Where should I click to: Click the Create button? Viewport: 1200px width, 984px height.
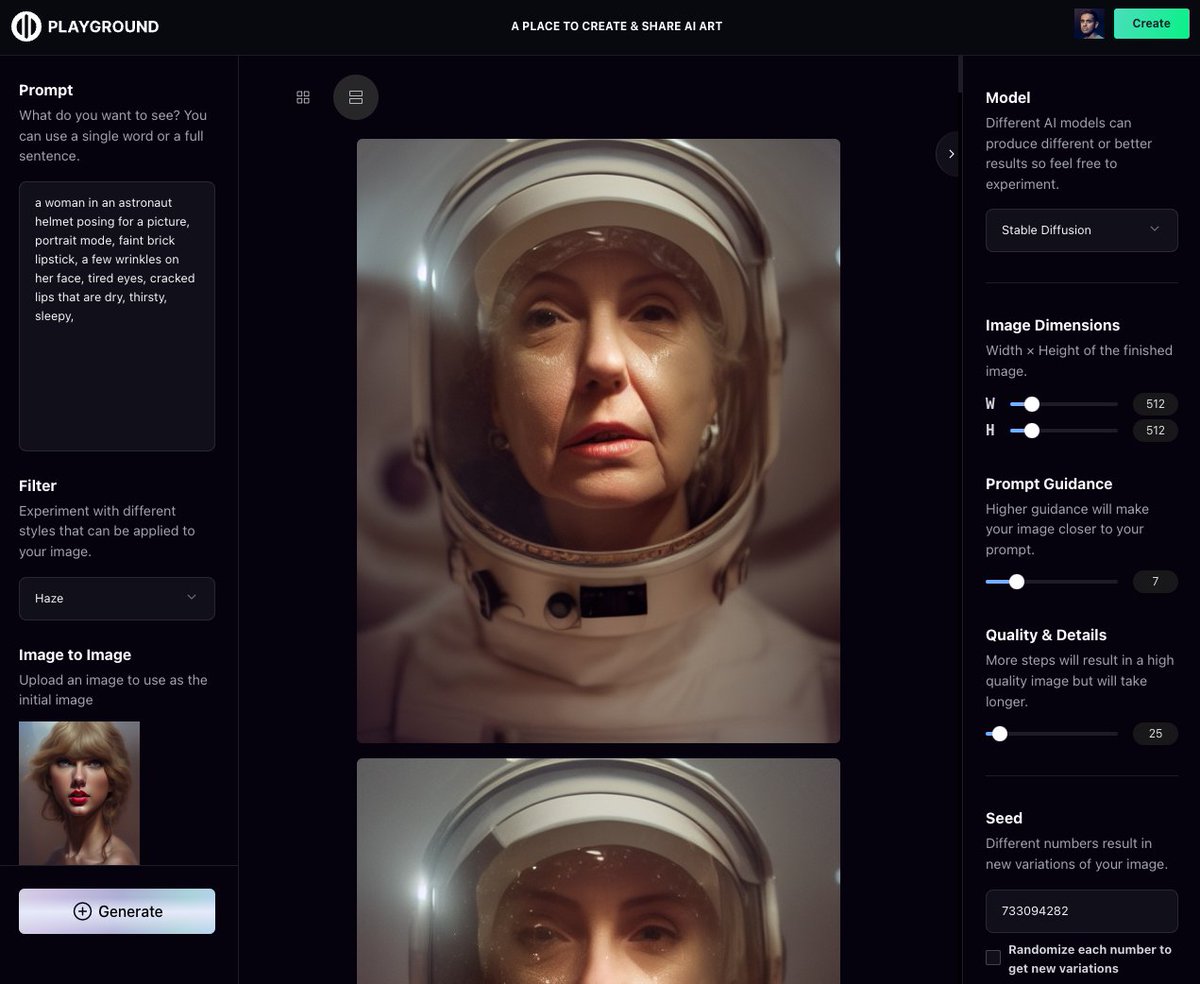coord(1151,23)
